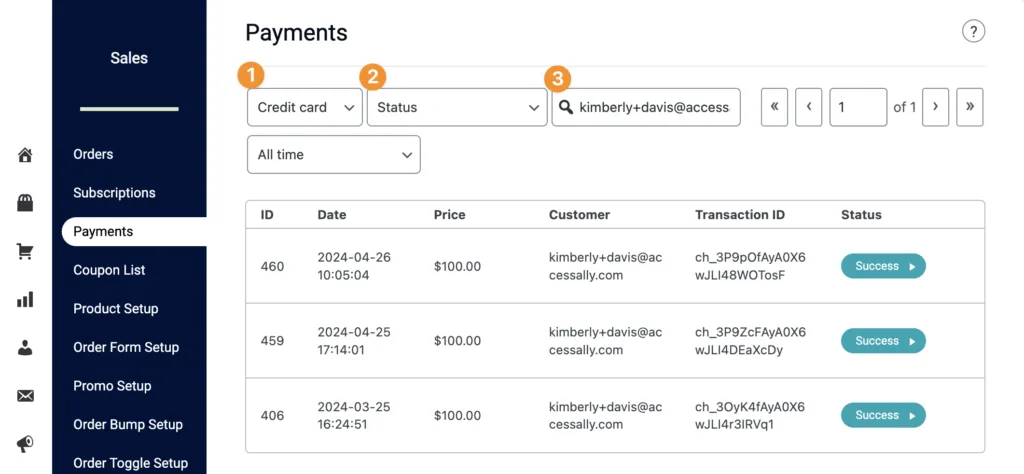
Task: Open the Status filter dropdown
Action: click(x=456, y=107)
